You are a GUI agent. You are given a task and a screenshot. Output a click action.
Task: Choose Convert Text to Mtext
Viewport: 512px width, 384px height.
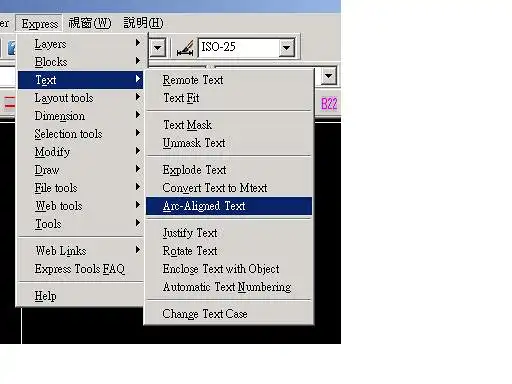tap(229, 188)
